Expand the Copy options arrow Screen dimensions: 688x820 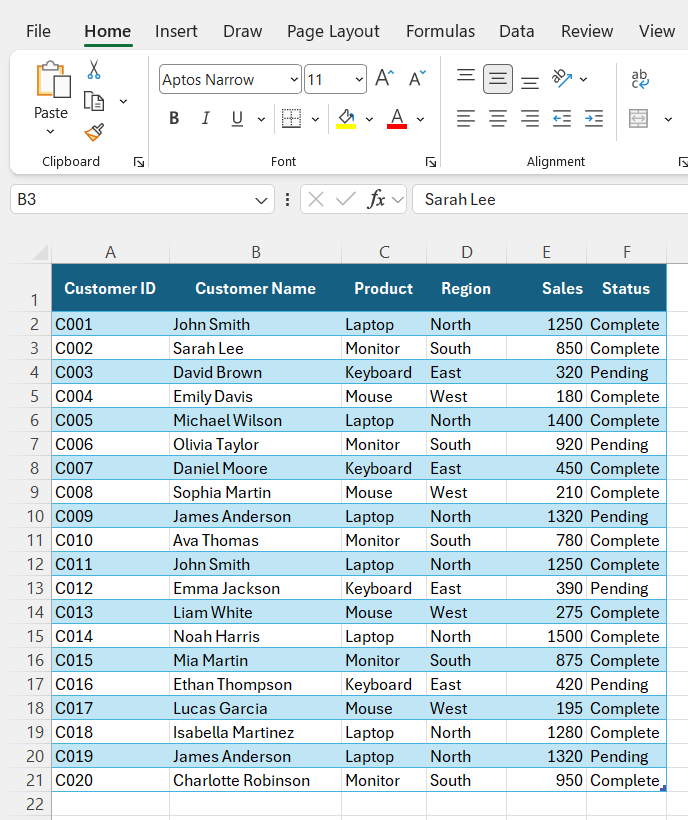[123, 101]
